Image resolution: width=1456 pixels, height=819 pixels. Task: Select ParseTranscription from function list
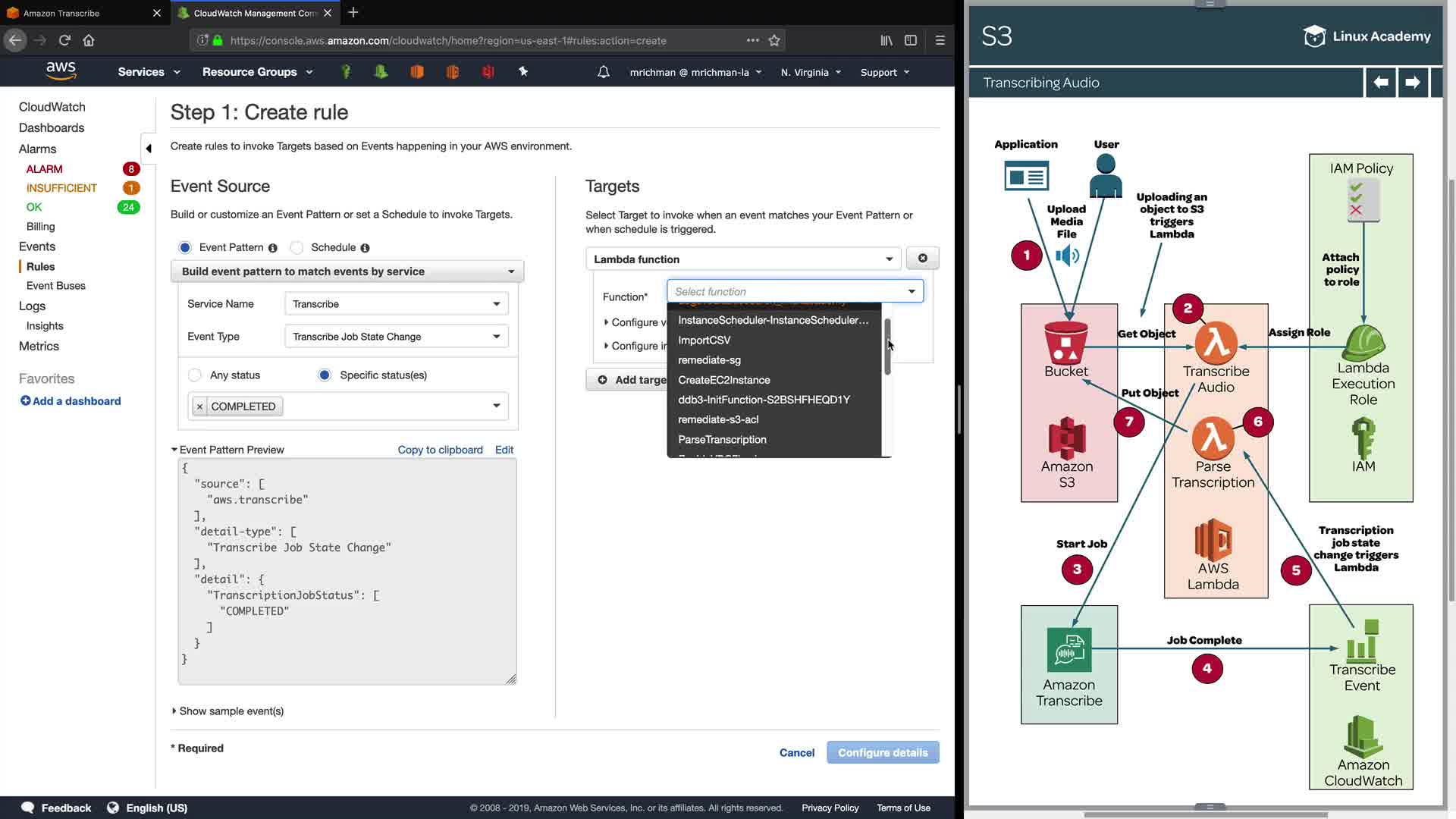coord(722,440)
